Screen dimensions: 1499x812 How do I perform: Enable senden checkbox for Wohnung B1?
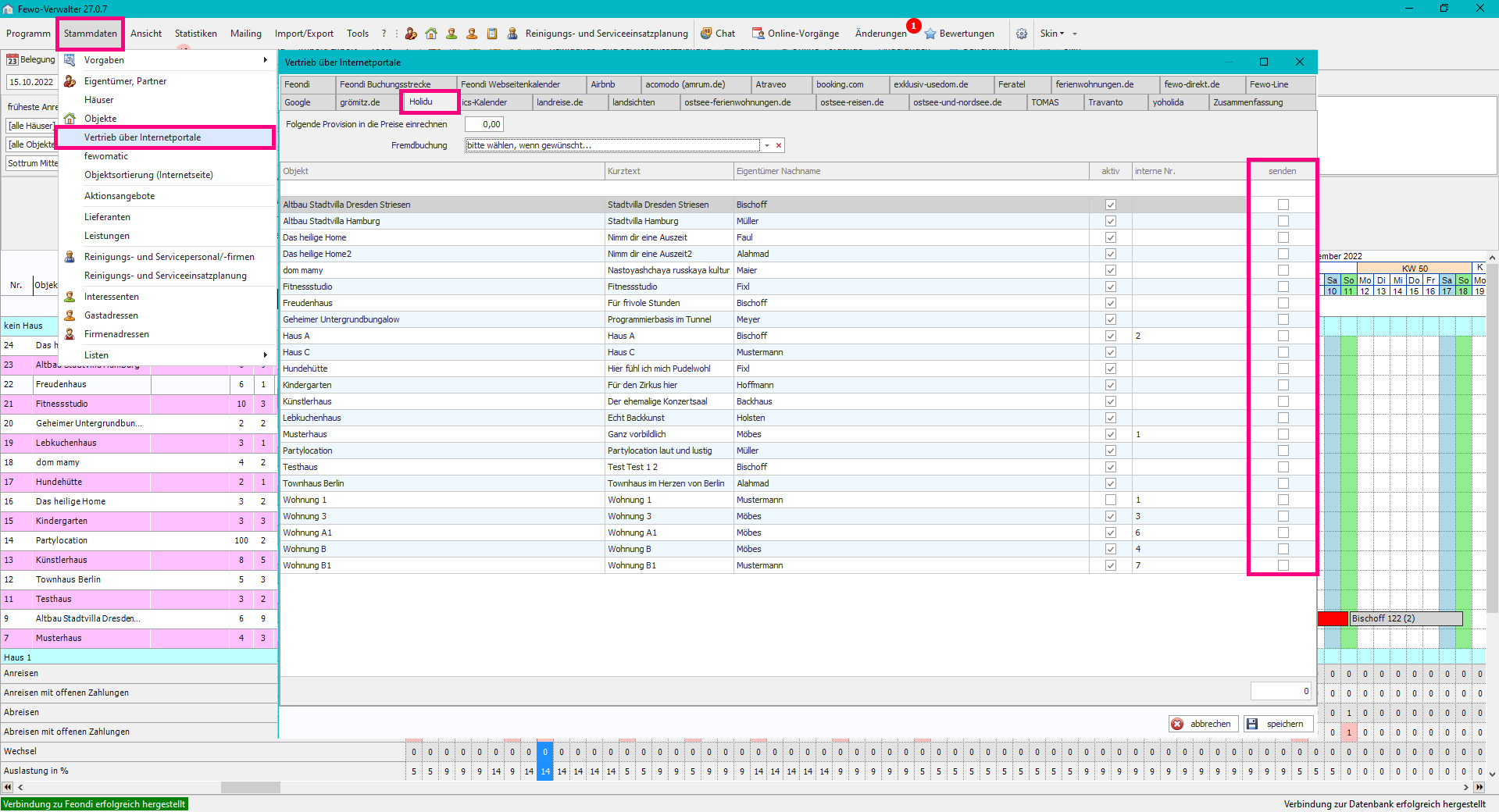(1283, 565)
